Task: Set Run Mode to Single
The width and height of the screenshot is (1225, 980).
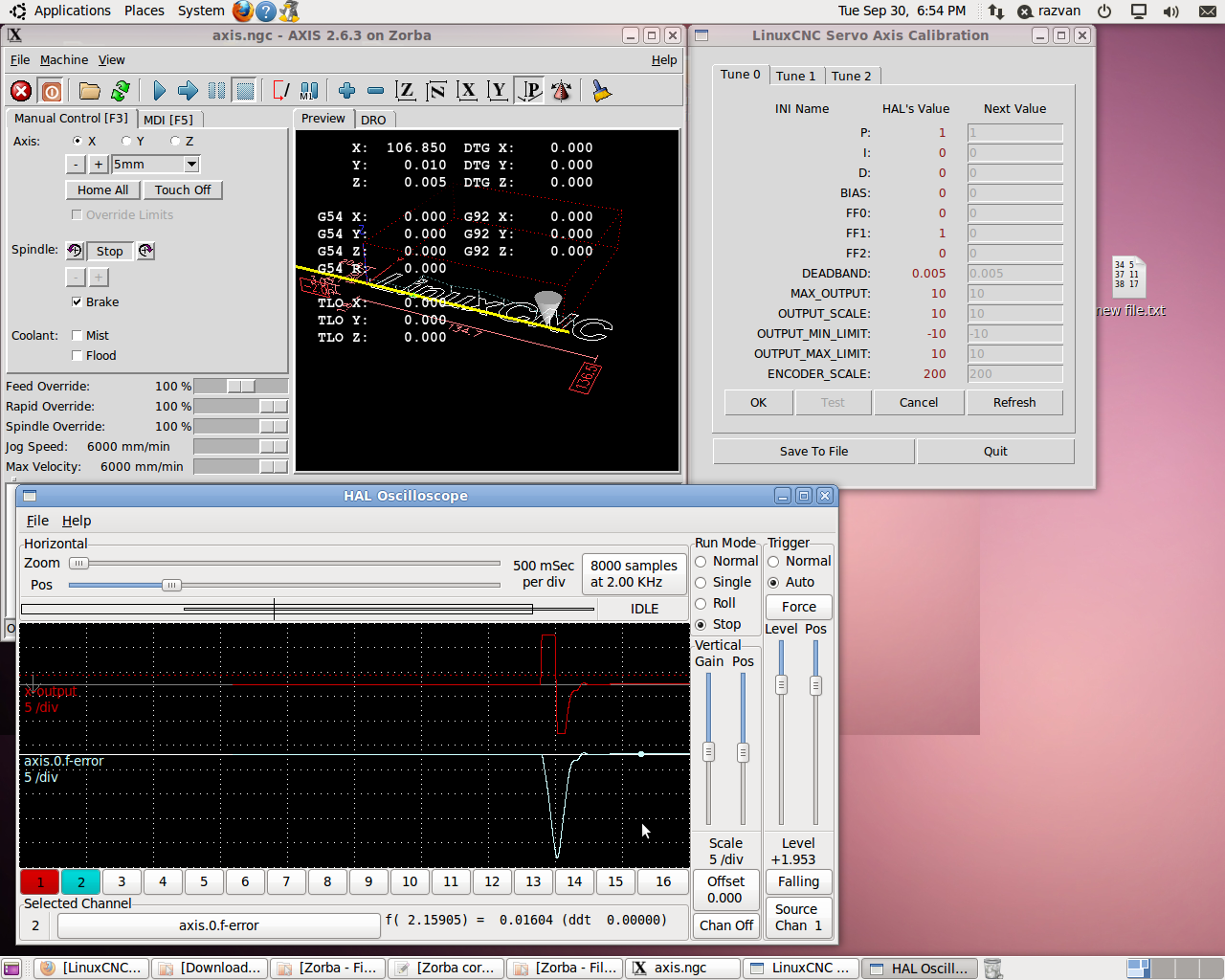Action: coord(701,583)
